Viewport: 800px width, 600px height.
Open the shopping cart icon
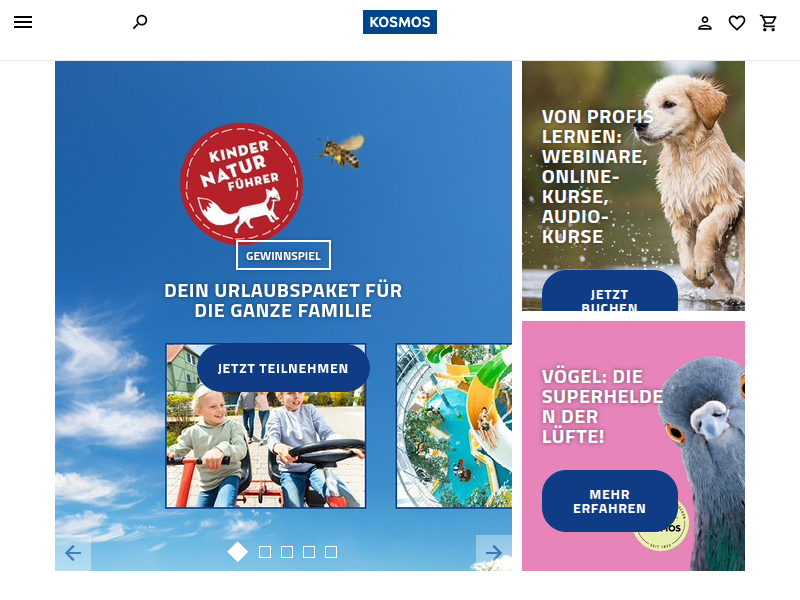768,23
